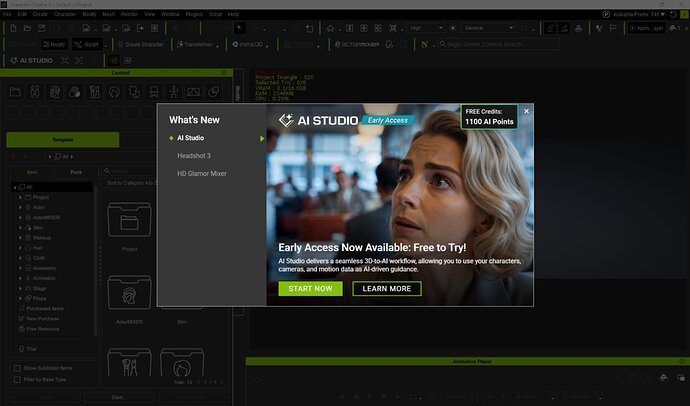The image size is (690, 406).
Task: Switch to the Pack tab
Action: click(x=76, y=172)
